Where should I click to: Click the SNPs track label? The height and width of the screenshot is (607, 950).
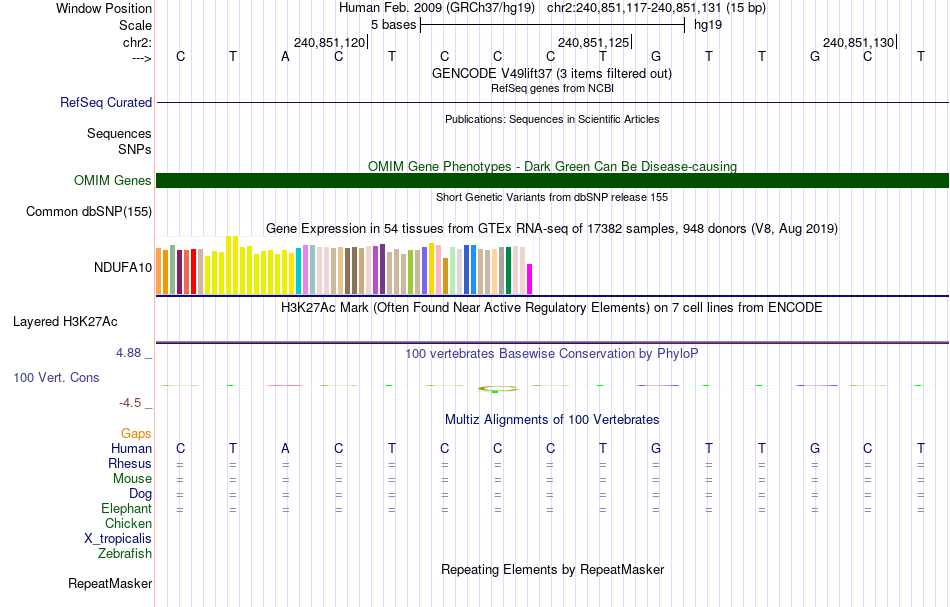click(x=135, y=149)
